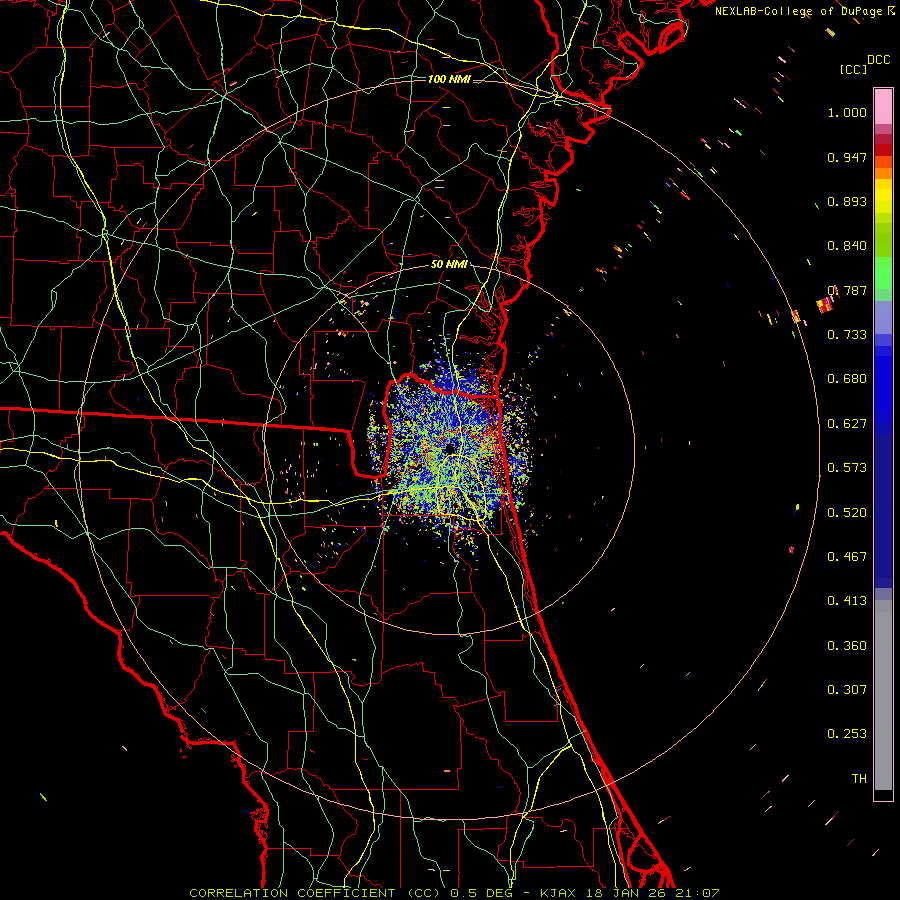The image size is (900, 900).
Task: Click the 0.467 legend value
Action: [x=847, y=557]
